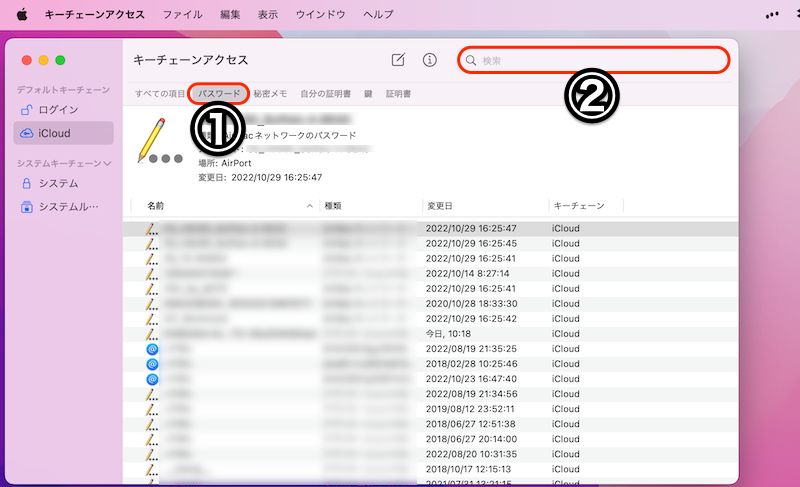Open the ファイル menu
Viewport: 800px width, 487px height.
[x=181, y=15]
